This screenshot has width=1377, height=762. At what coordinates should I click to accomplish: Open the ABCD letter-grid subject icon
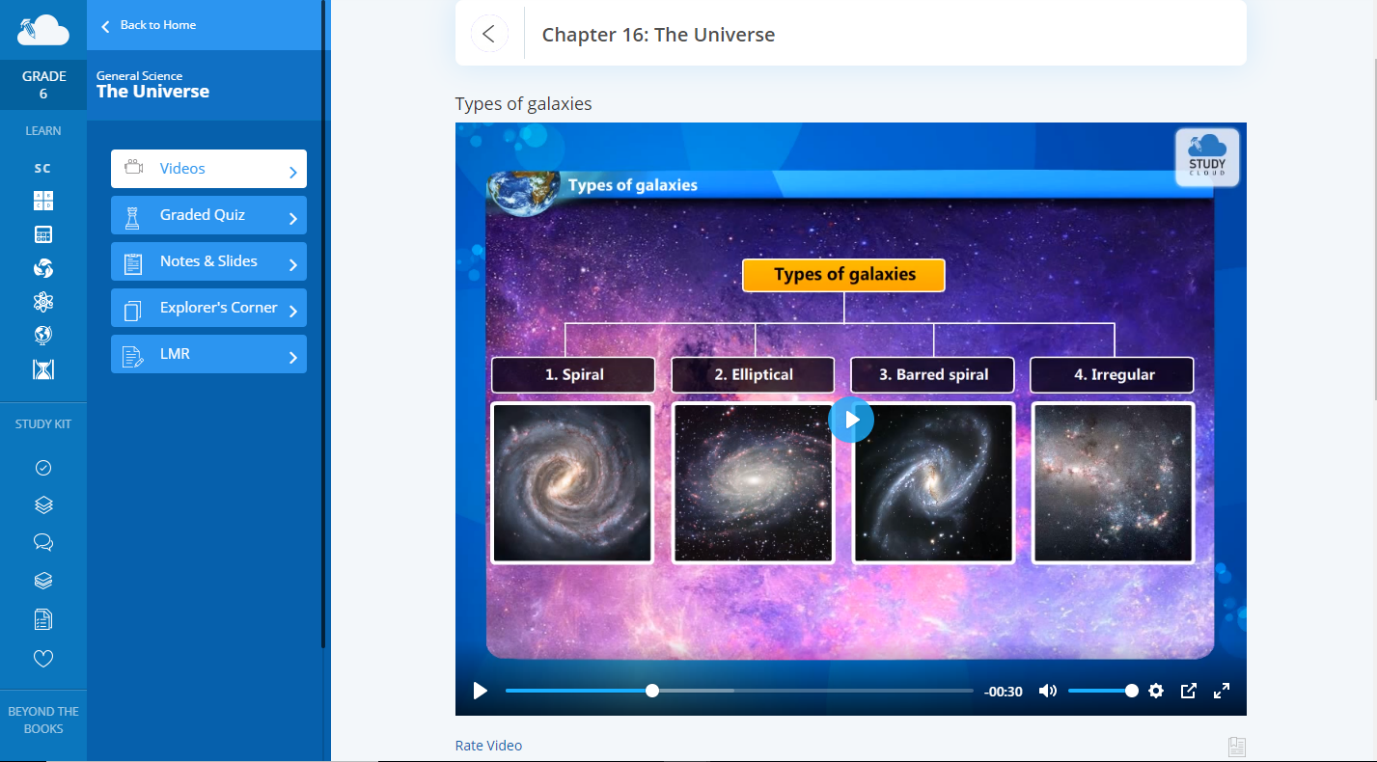click(43, 201)
